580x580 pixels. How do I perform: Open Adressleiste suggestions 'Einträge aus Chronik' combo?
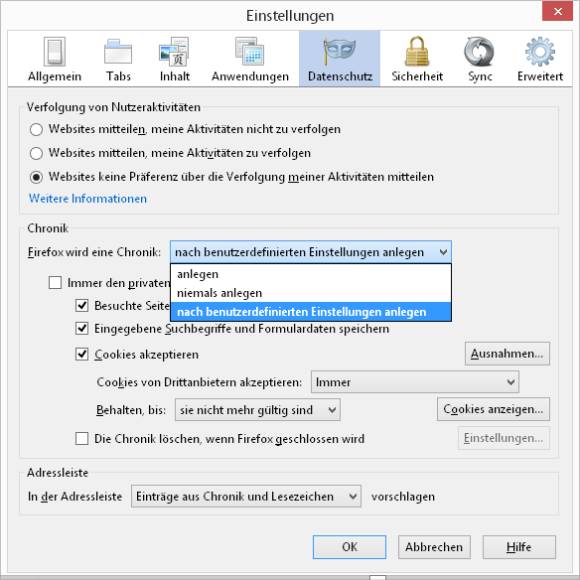click(x=246, y=496)
